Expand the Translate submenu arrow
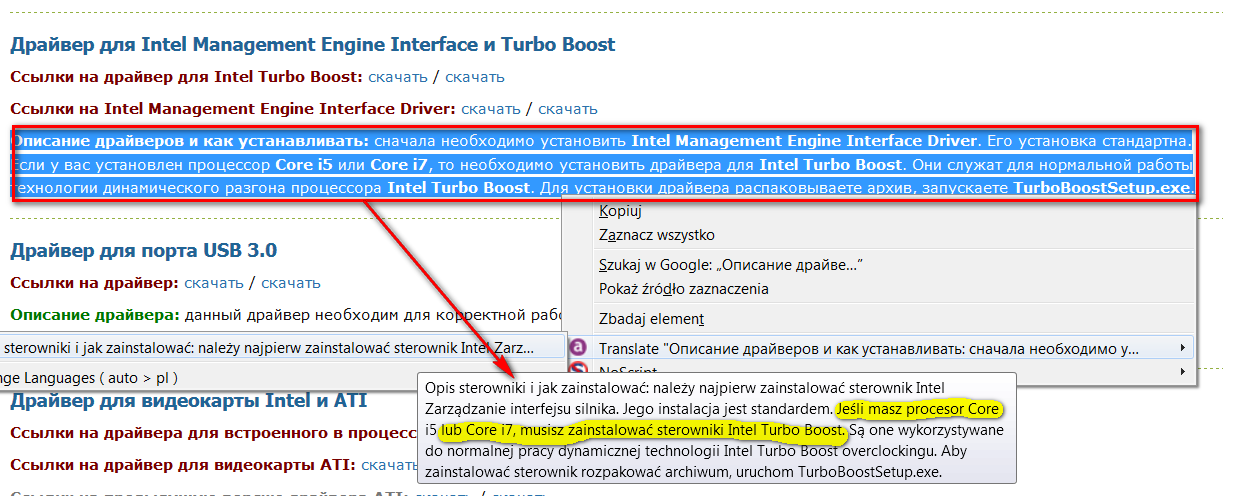Viewport: 1235px width, 496px height. coord(1185,348)
